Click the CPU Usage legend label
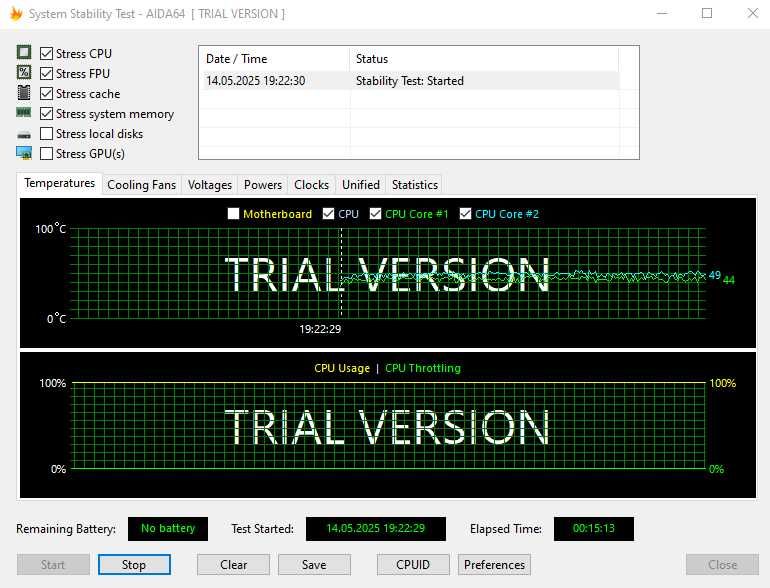 click(x=342, y=368)
